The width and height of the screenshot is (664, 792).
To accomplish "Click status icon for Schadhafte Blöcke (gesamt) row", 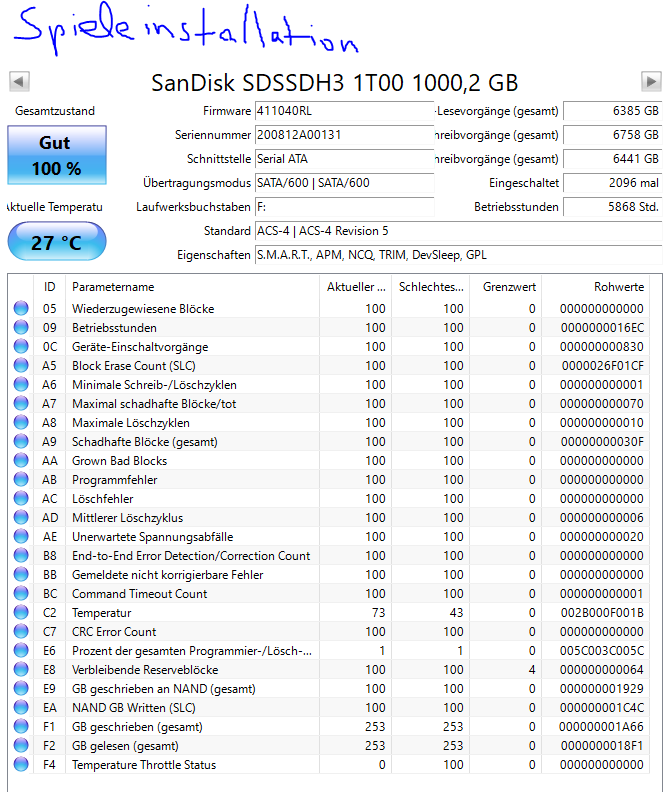I will click(21, 441).
